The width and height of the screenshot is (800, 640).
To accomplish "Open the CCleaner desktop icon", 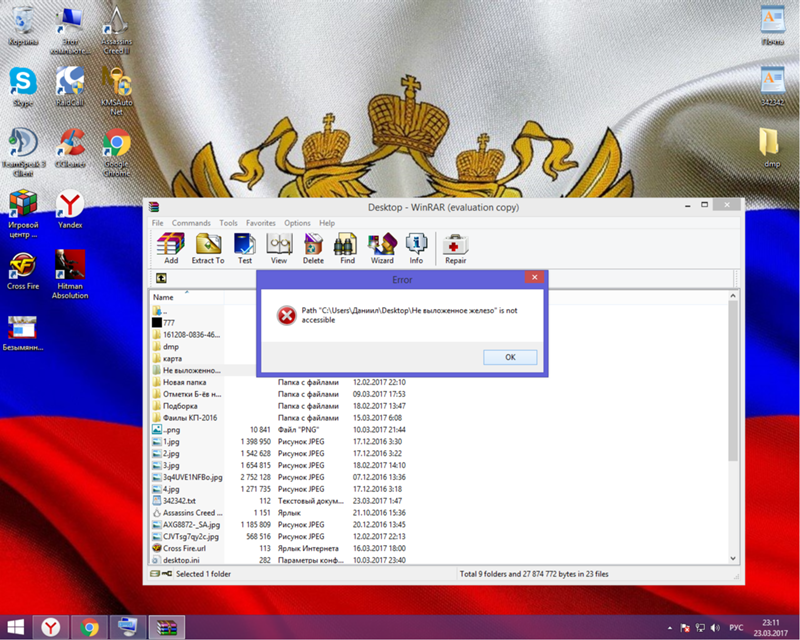I will tap(70, 148).
